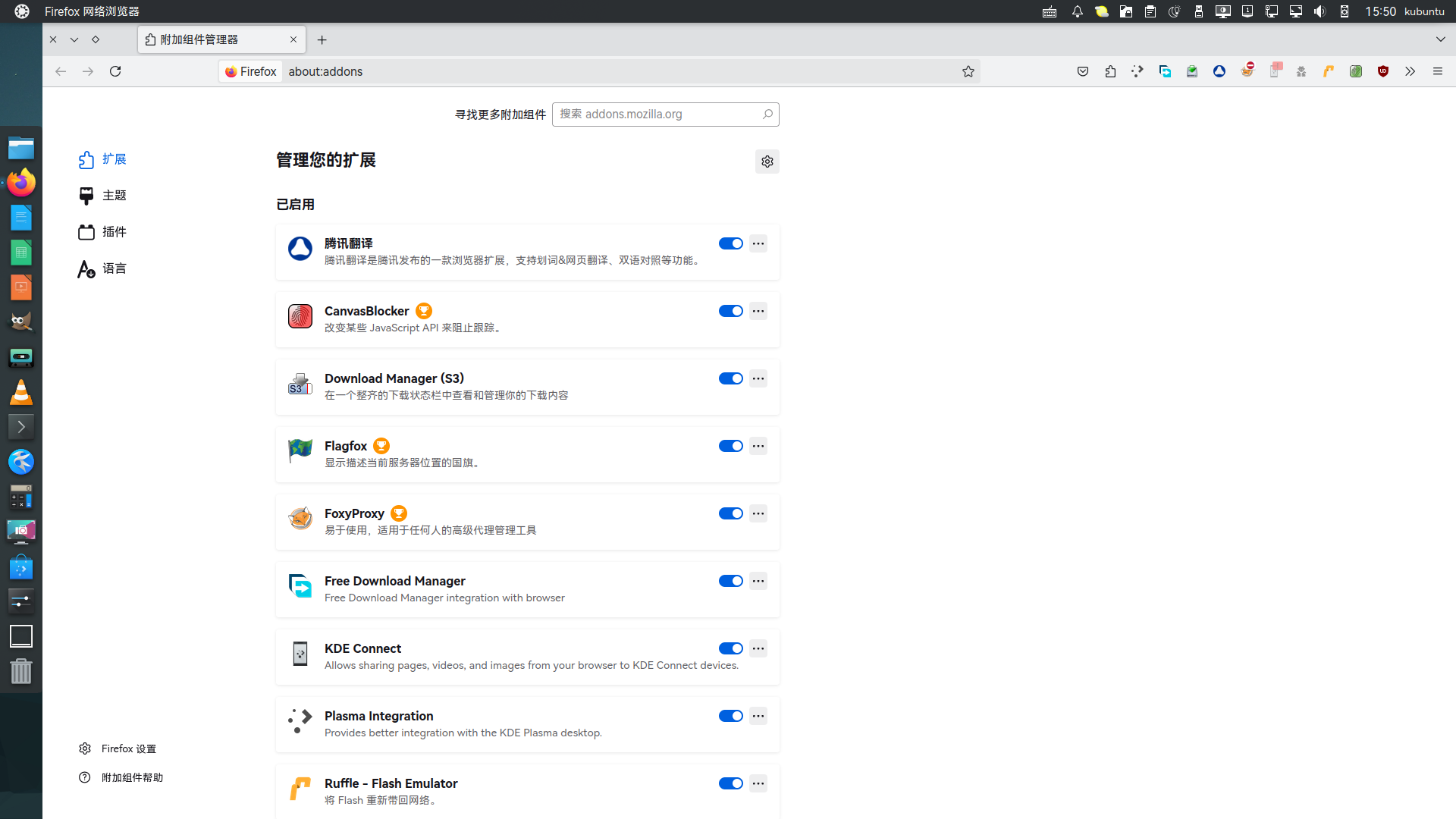Open a new tab with plus button
Viewport: 1456px width, 819px height.
pyautogui.click(x=322, y=39)
